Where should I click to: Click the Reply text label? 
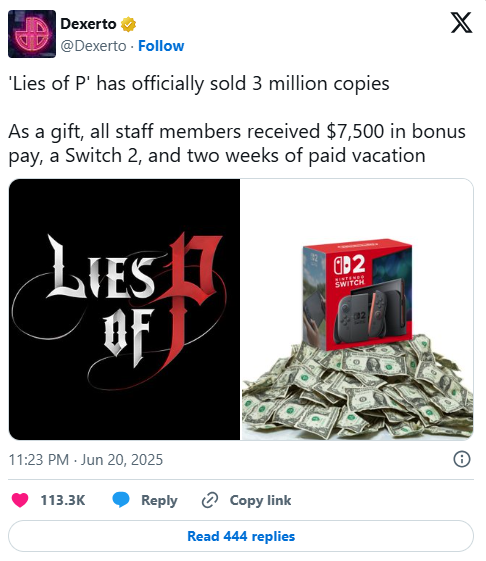[159, 500]
